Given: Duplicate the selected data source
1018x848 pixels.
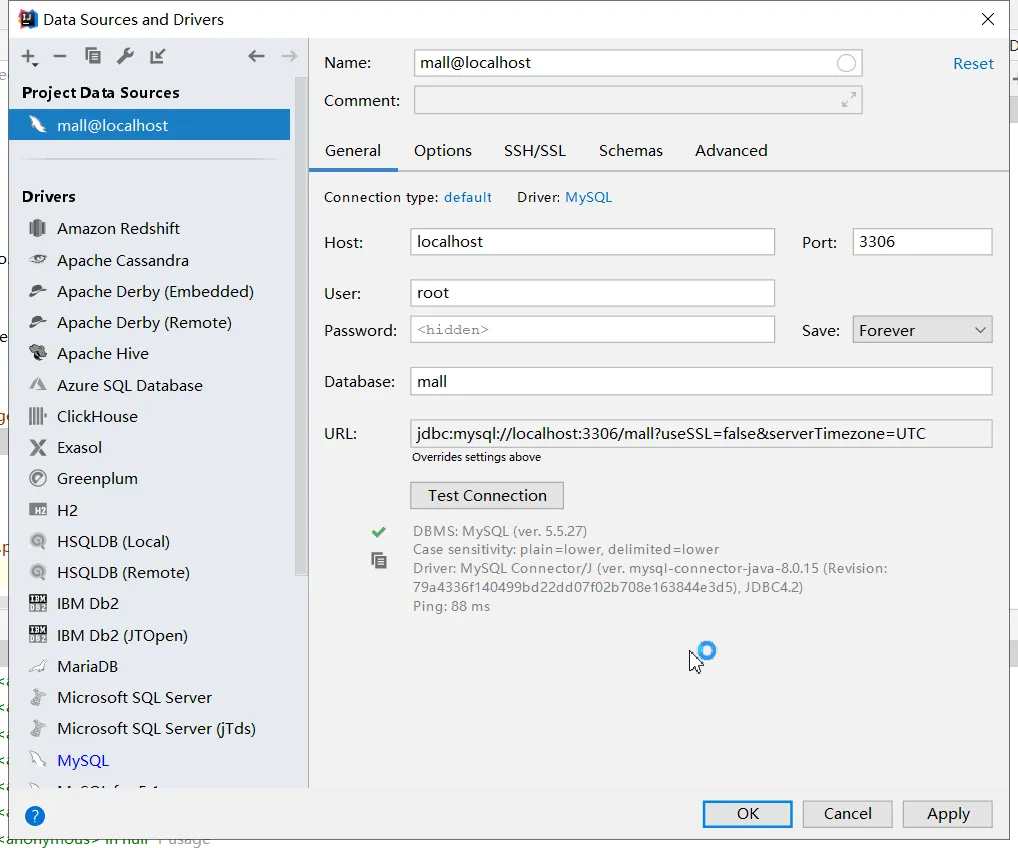Looking at the screenshot, I should tap(93, 57).
